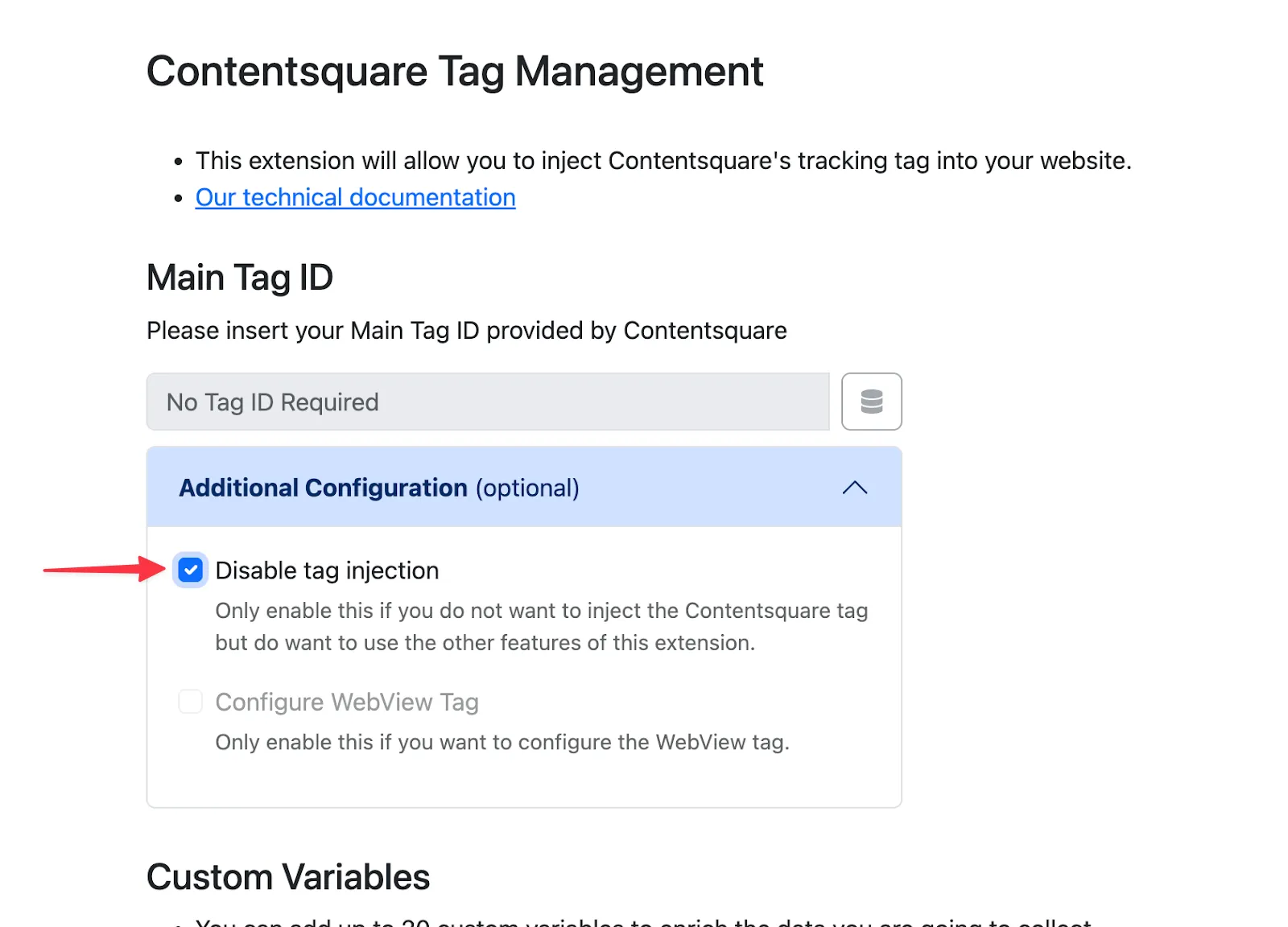This screenshot has height=927, width=1288.
Task: Focus the No Tag ID Required field
Action: (x=488, y=402)
